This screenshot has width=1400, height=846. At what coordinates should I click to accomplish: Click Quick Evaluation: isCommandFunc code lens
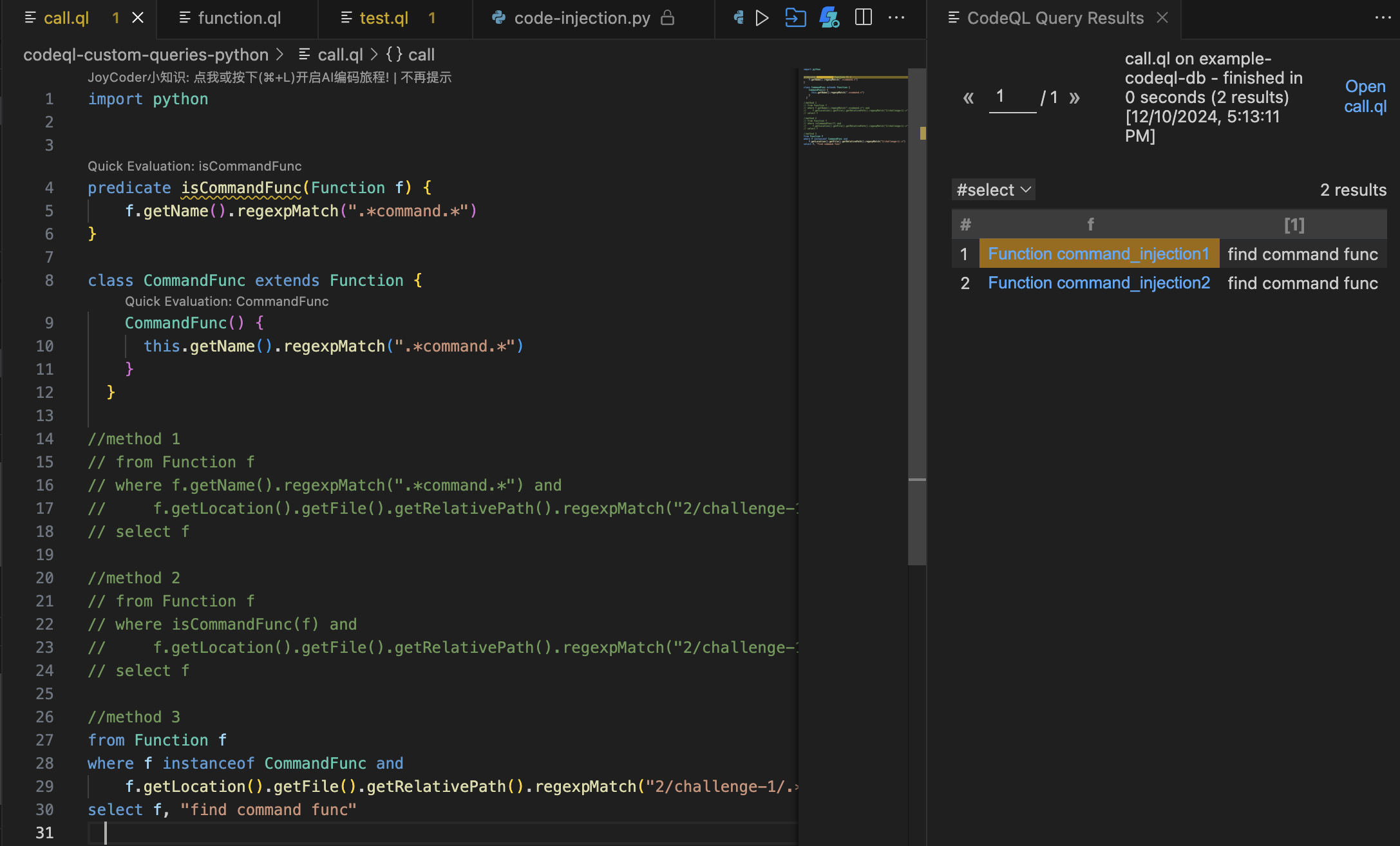coord(194,166)
